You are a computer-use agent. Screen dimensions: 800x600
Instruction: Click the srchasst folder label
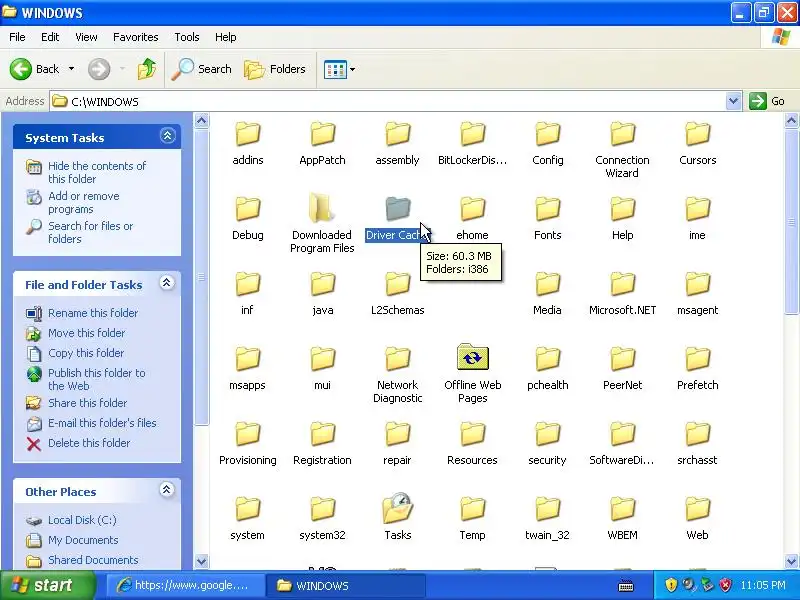click(697, 460)
